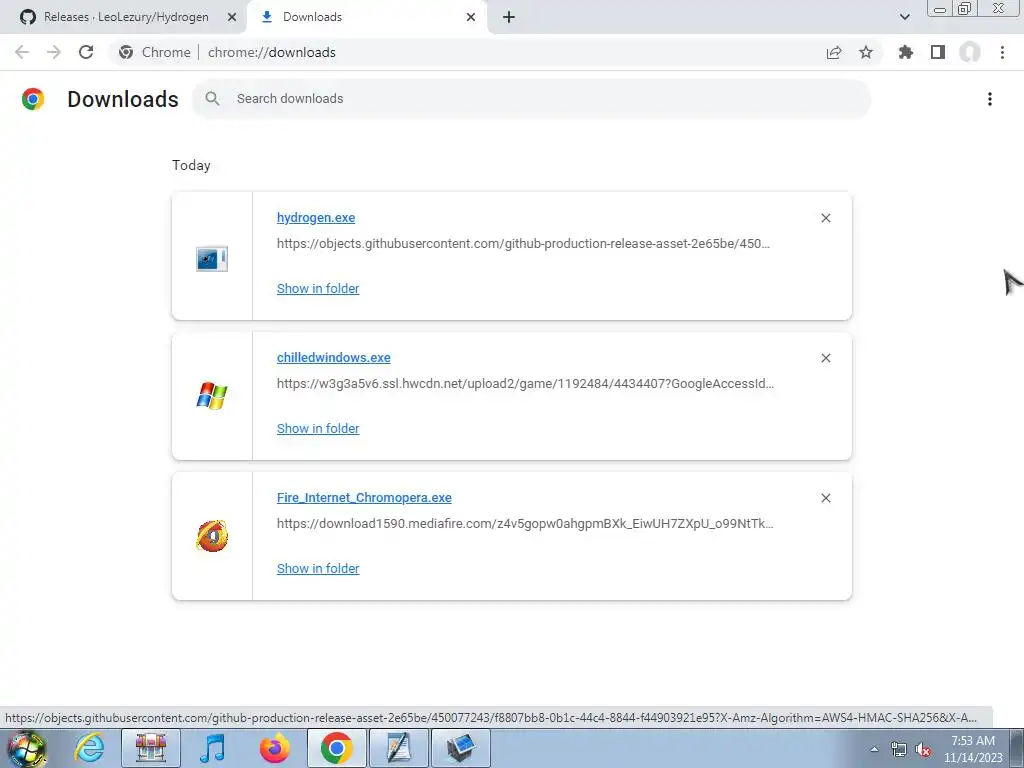
Task: Open the last taskbar application icon
Action: (x=460, y=748)
